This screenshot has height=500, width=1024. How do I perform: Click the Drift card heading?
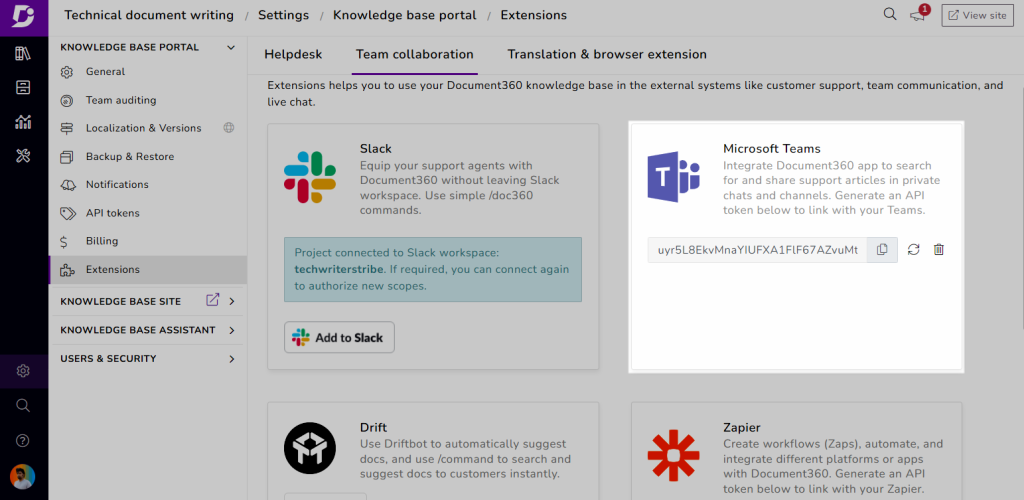click(x=374, y=428)
